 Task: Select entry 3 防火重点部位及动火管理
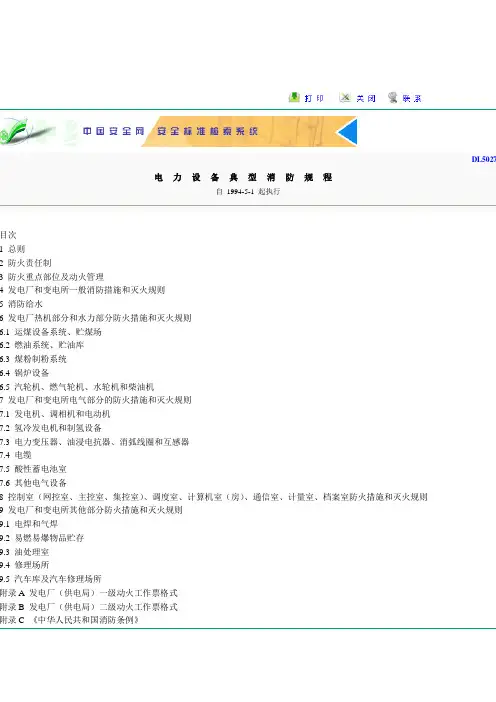[52, 277]
